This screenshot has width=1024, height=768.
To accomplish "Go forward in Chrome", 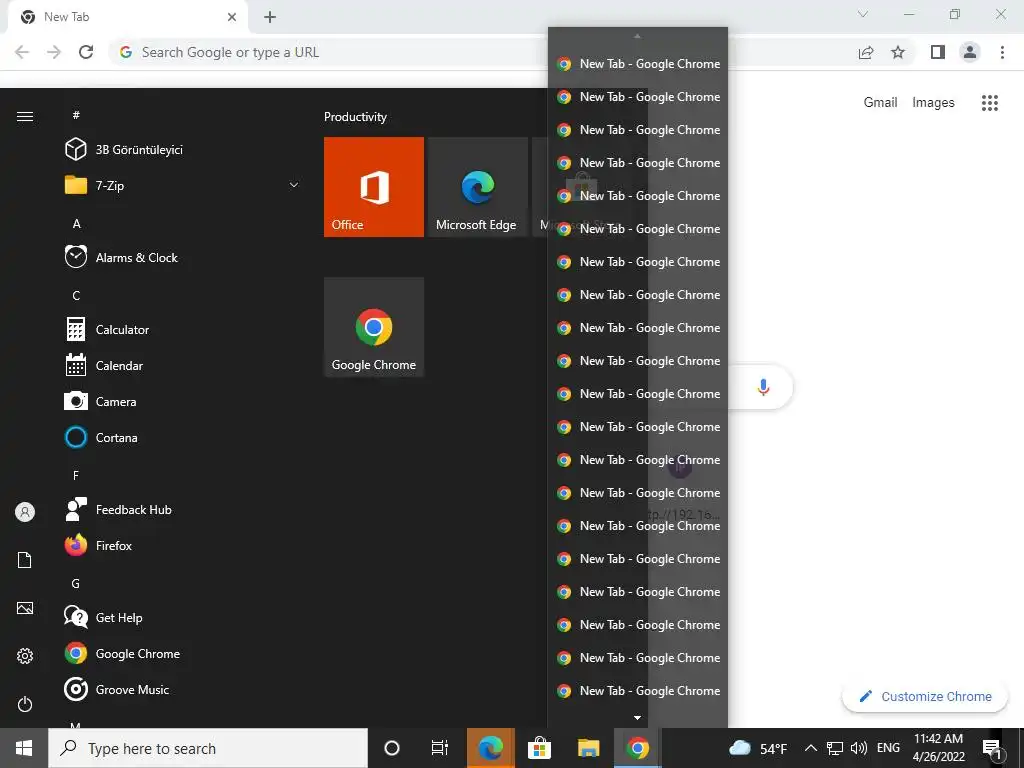I will (54, 52).
